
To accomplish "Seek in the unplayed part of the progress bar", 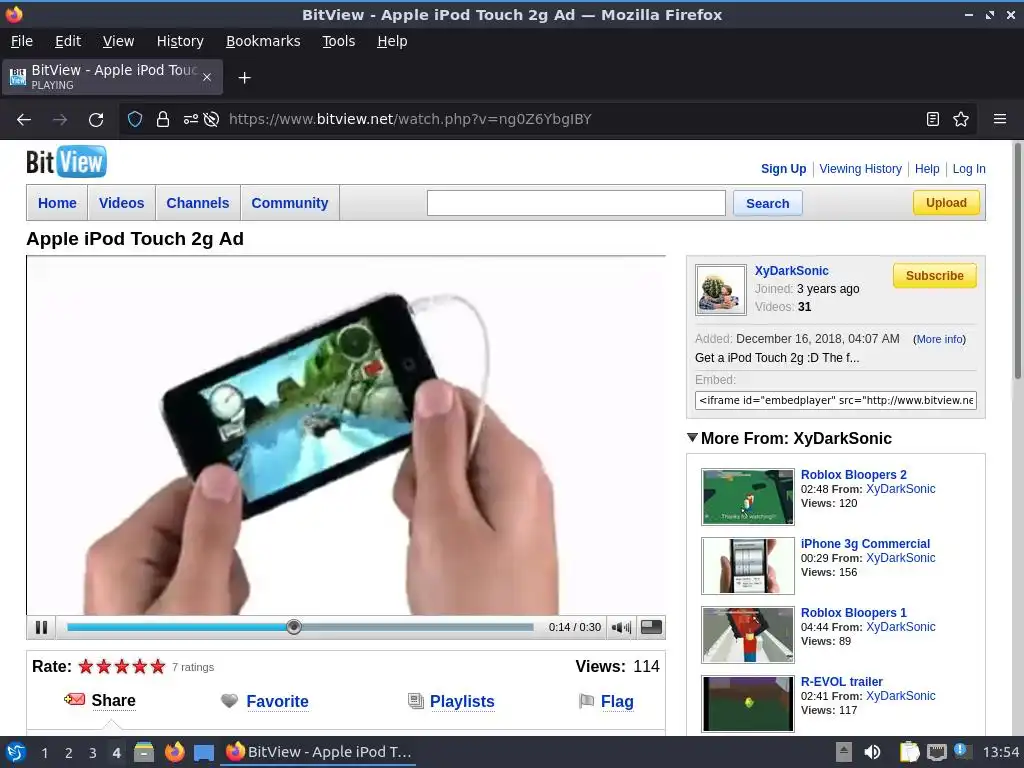I will click(x=418, y=627).
